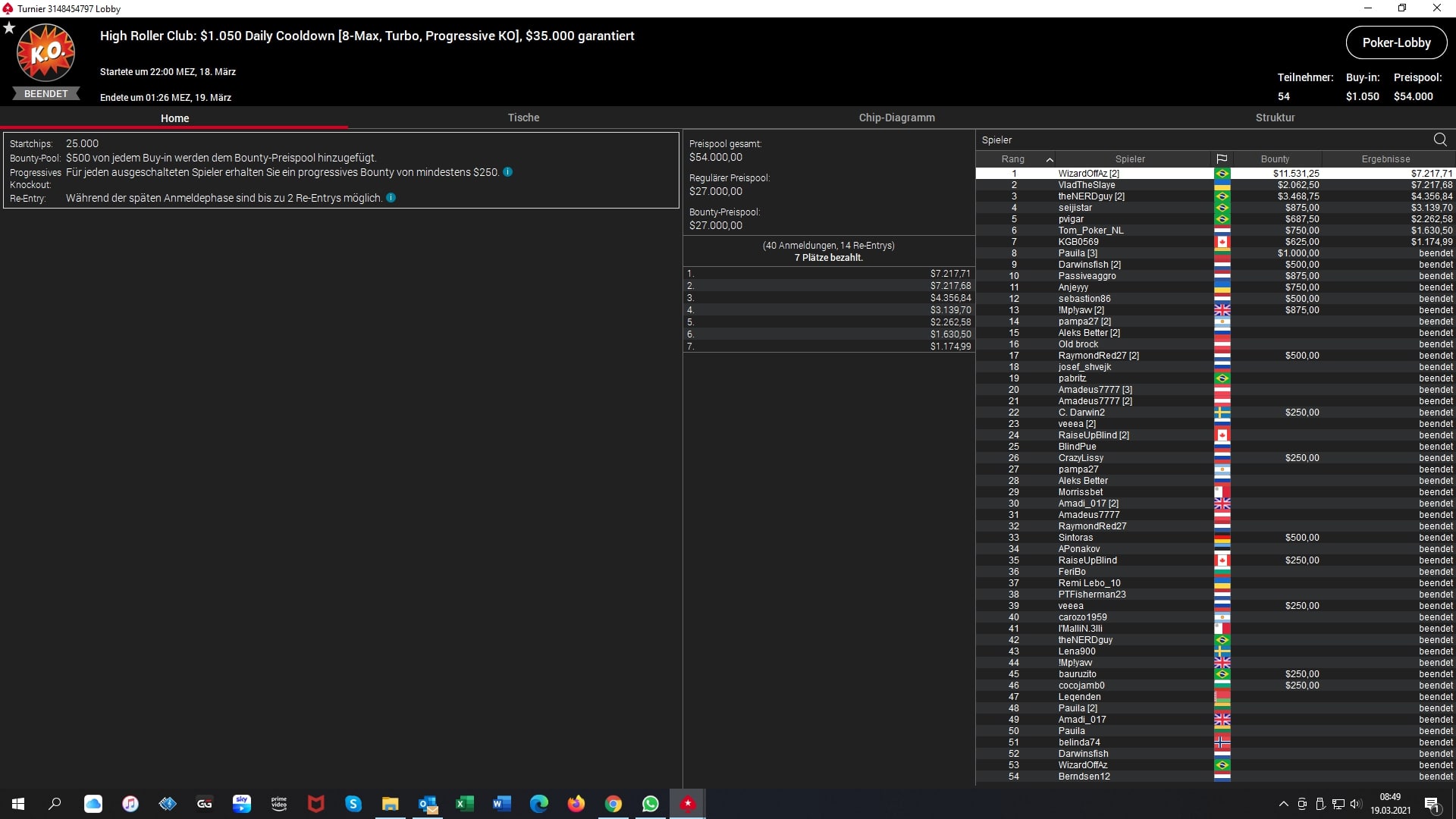This screenshot has height=819, width=1456.
Task: Switch to the Tische tab
Action: [523, 118]
